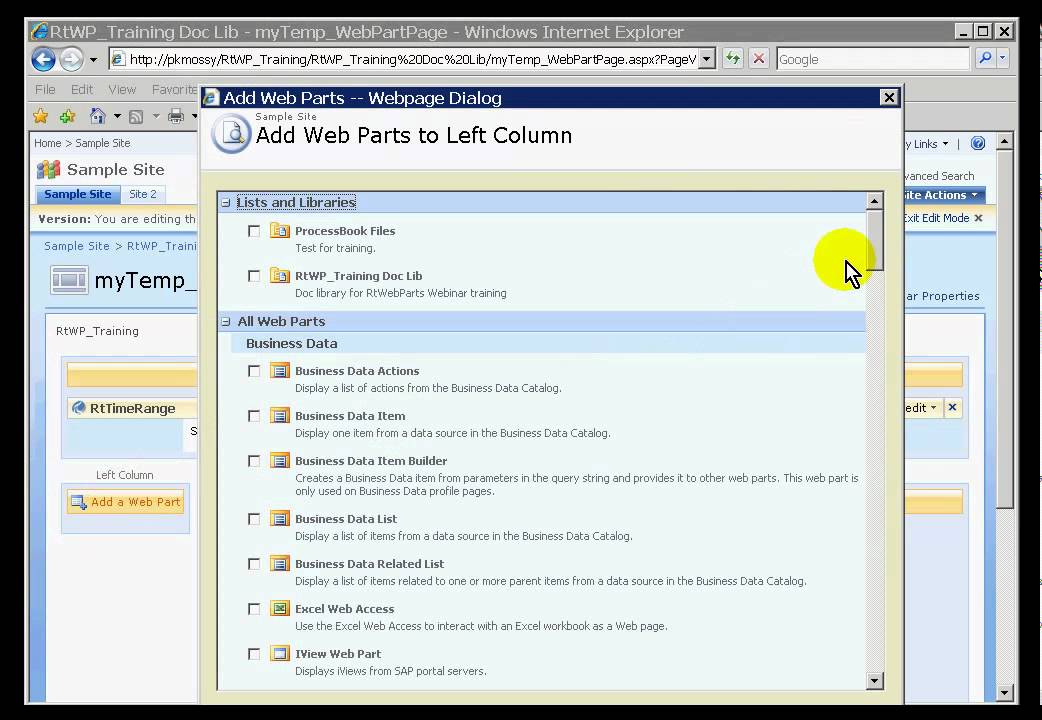
Task: Click the Home page icon
Action: (98, 116)
